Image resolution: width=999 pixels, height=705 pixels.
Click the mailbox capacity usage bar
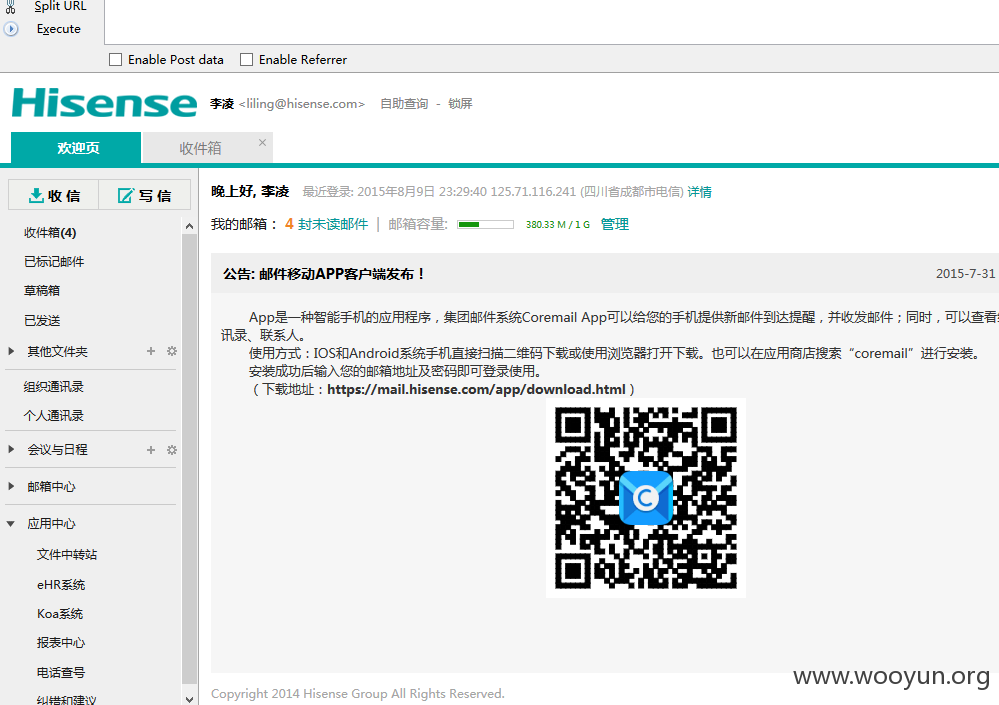coord(485,224)
